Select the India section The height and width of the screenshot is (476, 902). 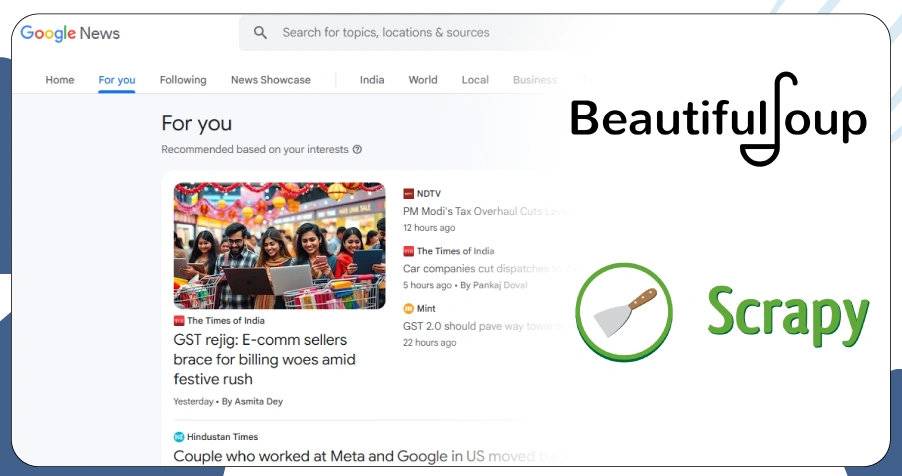(372, 80)
